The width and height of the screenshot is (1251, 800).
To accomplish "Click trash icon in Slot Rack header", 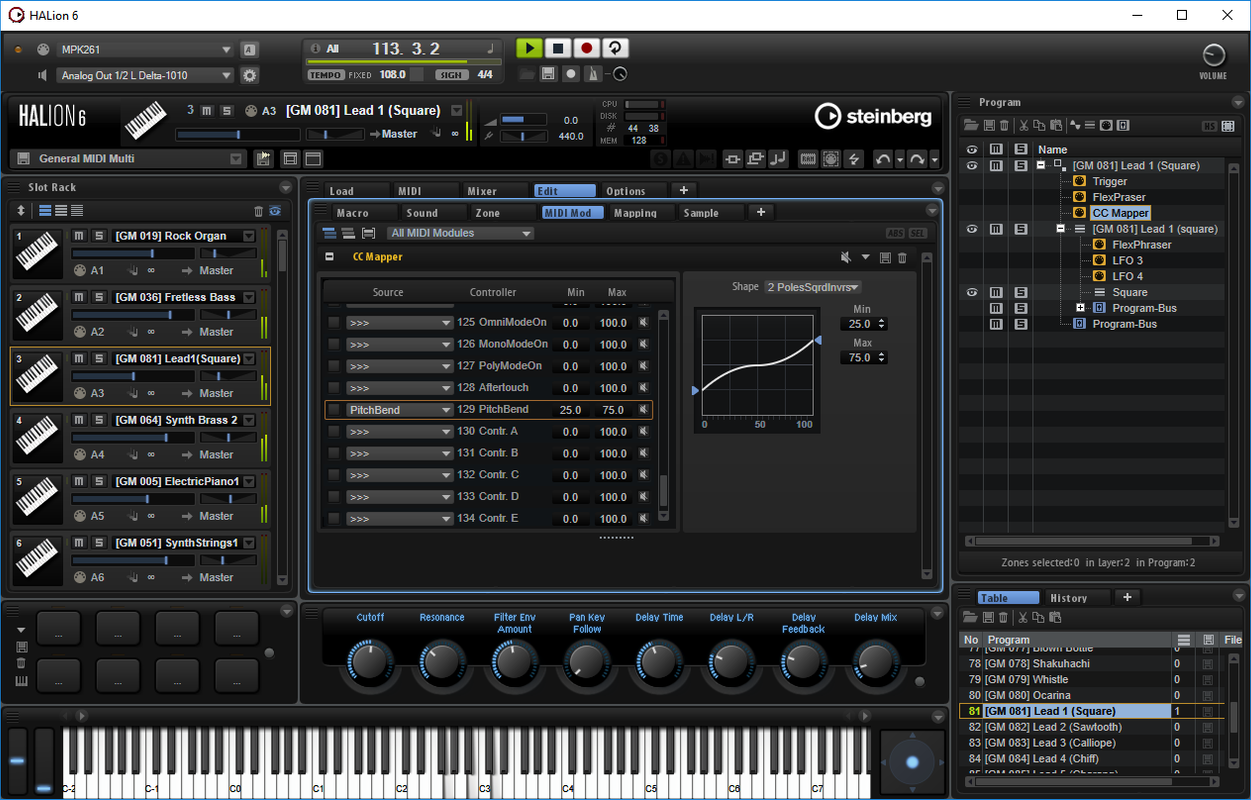I will point(258,211).
